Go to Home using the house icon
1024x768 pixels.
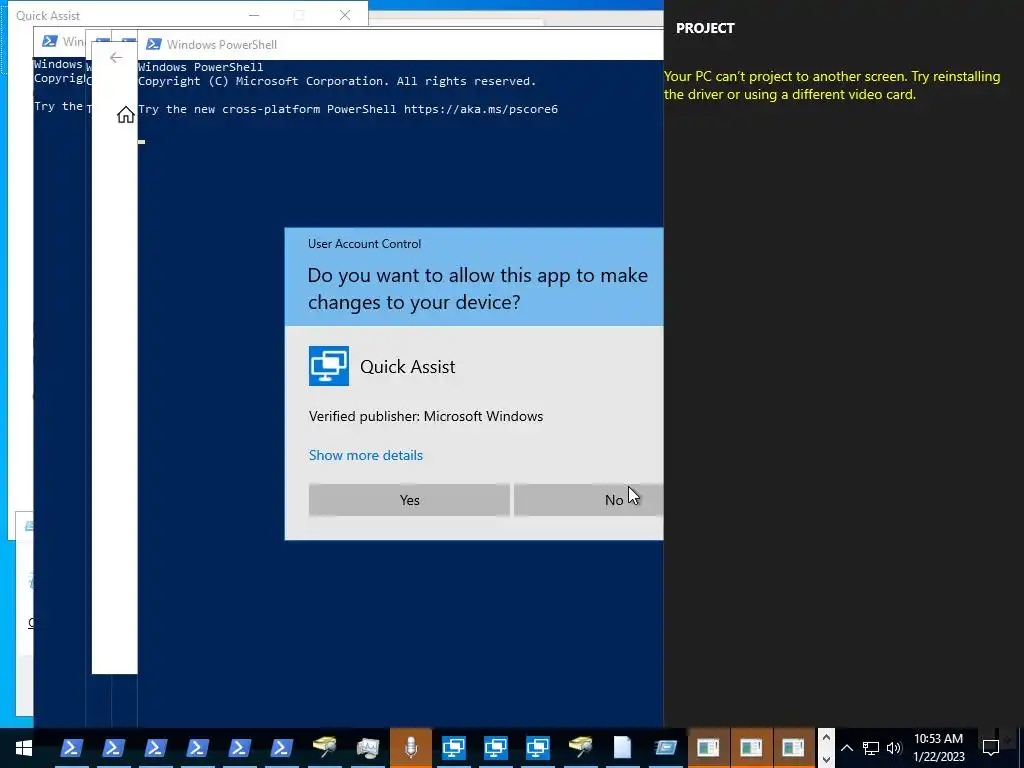point(125,115)
